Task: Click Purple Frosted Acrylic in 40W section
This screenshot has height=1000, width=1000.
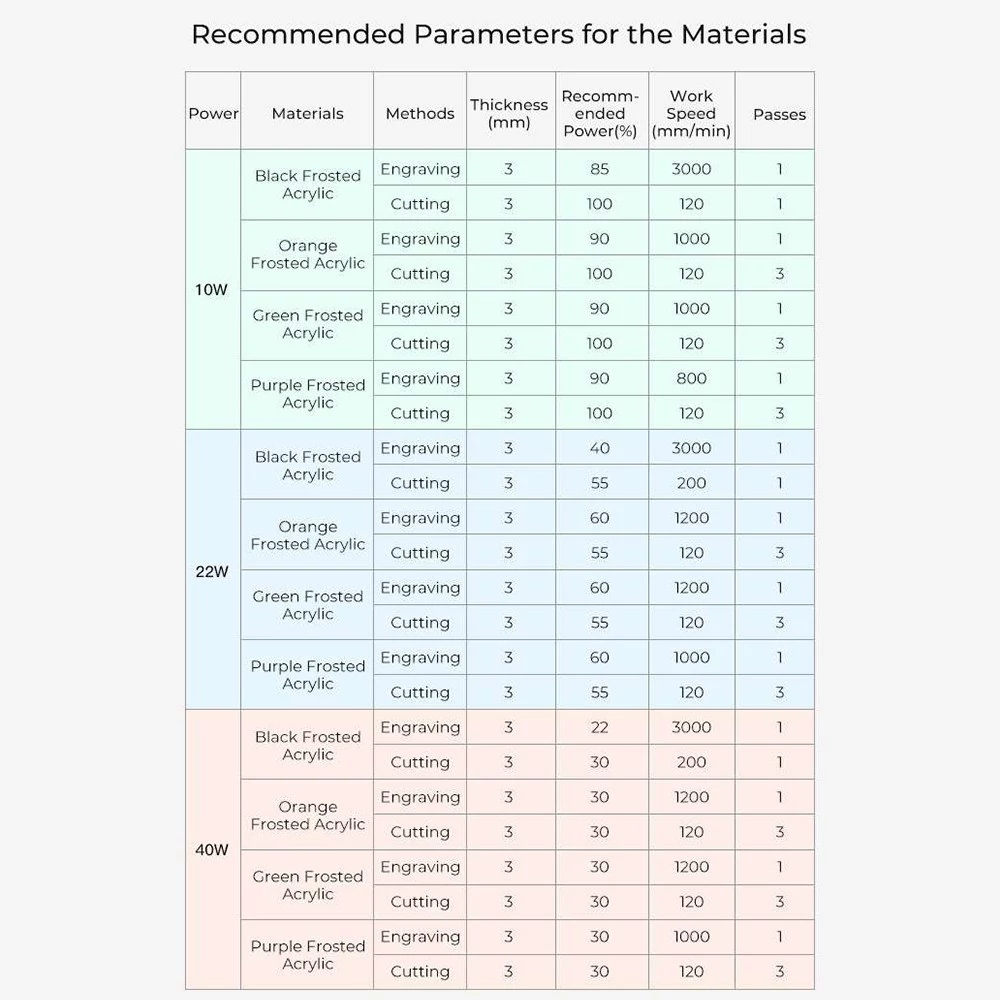Action: click(x=307, y=955)
